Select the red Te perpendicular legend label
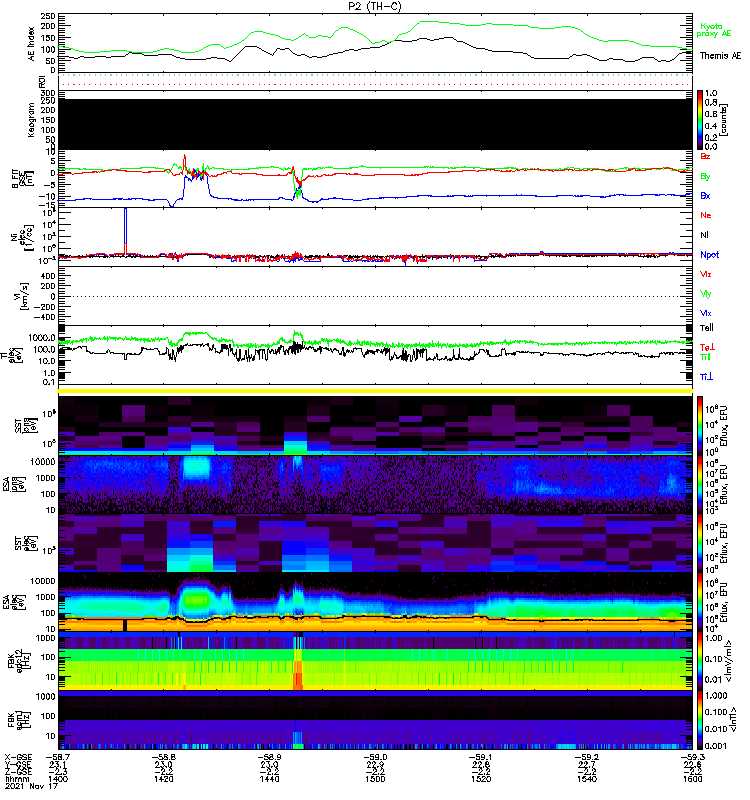 707,347
